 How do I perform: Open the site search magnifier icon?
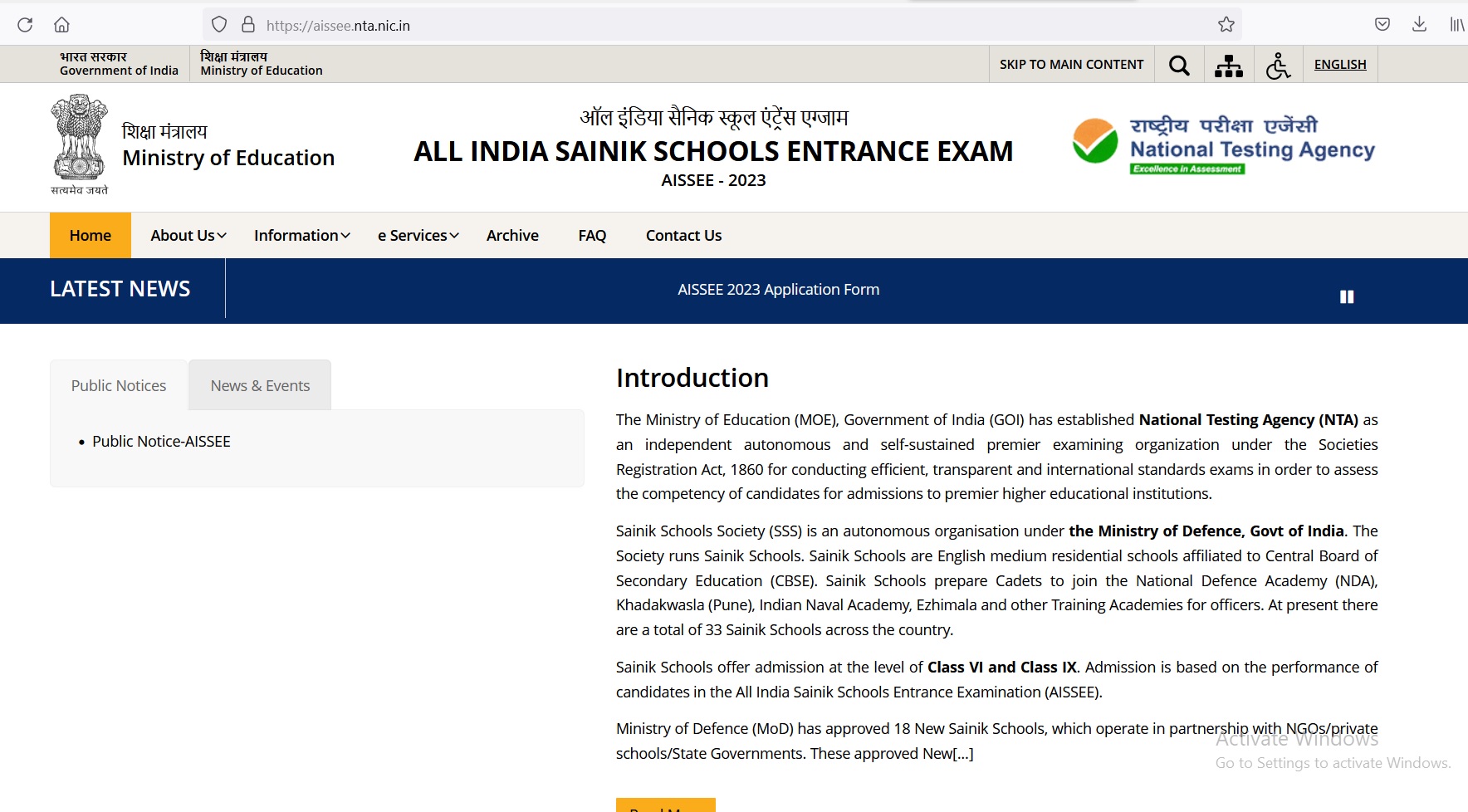click(x=1179, y=65)
